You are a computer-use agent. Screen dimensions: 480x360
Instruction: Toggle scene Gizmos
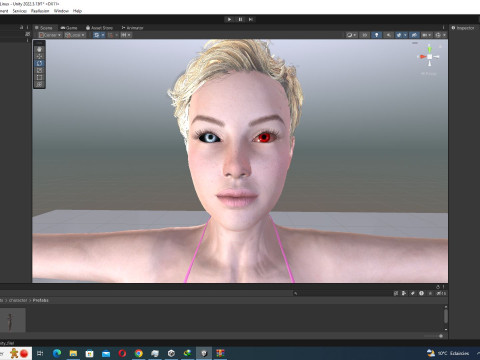[438, 35]
